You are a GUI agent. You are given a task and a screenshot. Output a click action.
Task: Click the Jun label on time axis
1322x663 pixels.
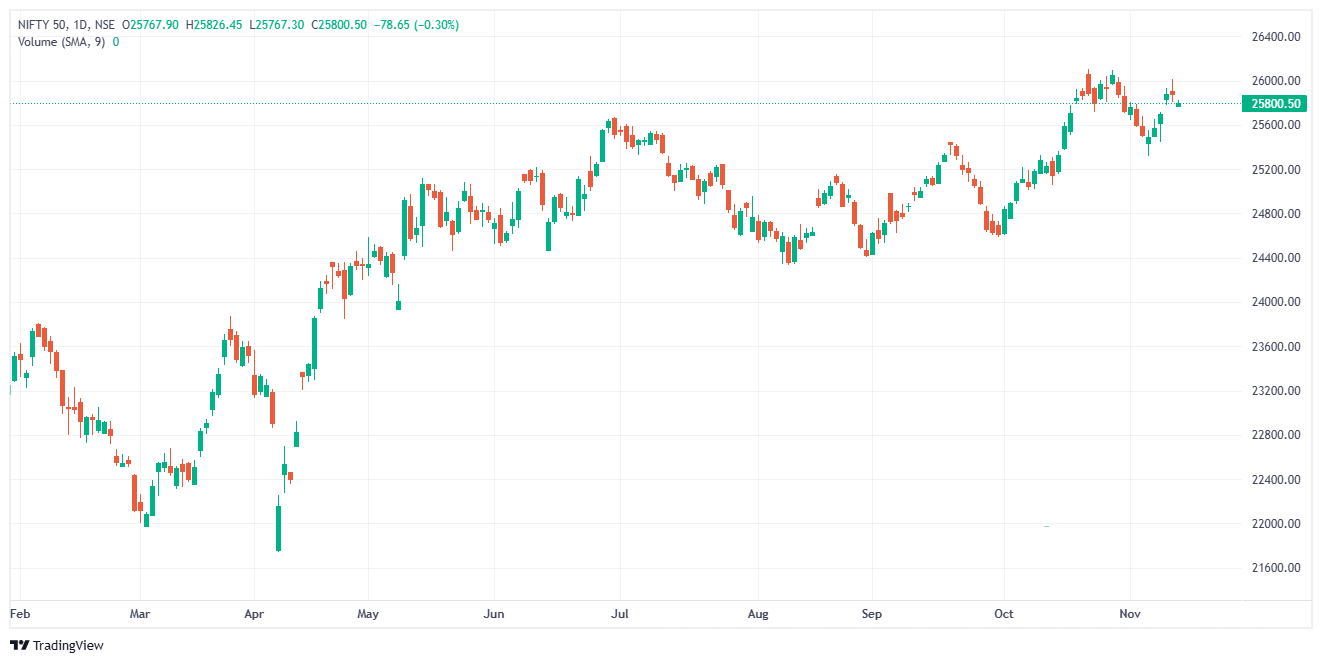(x=492, y=614)
